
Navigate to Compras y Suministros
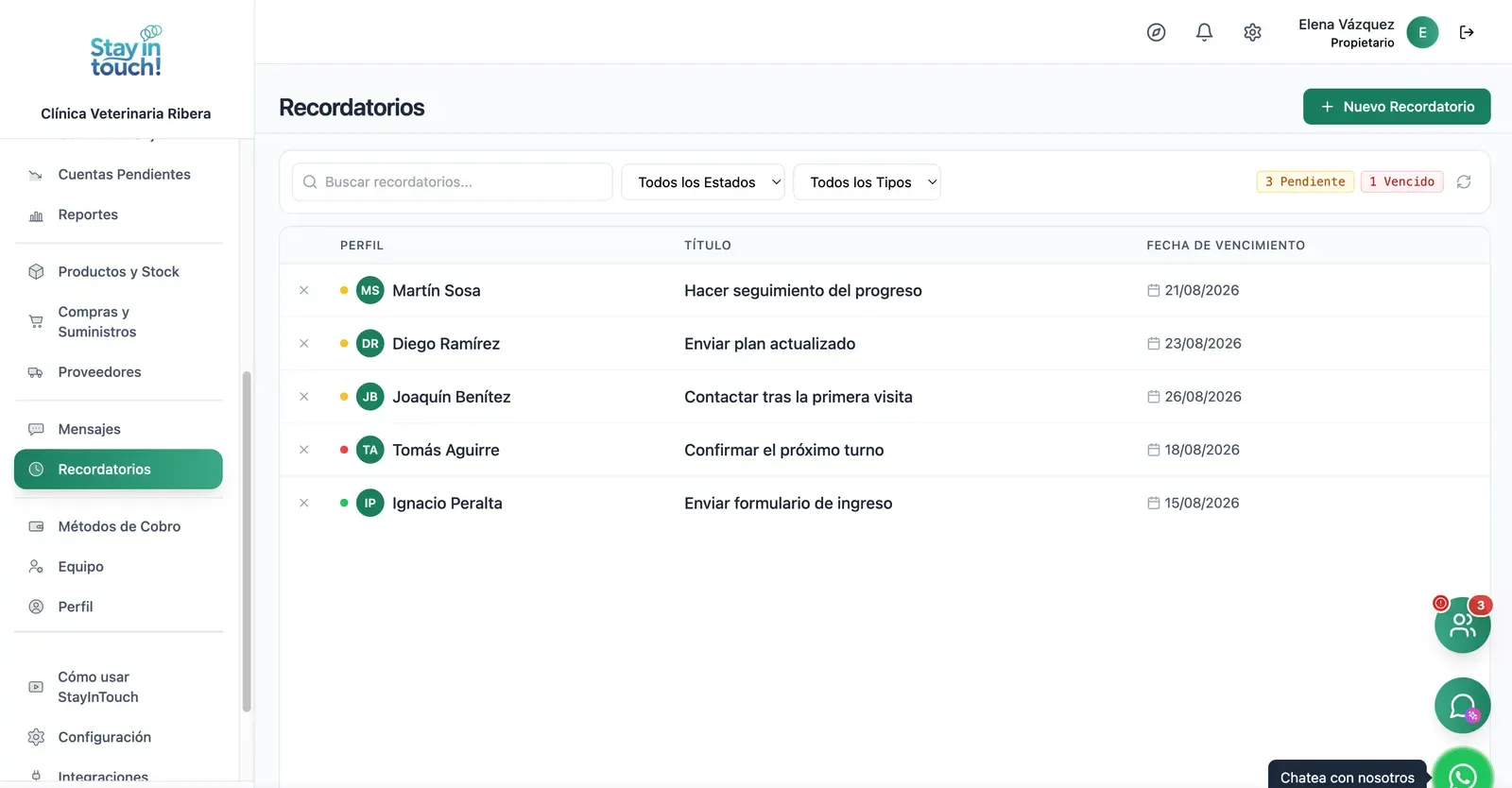118,322
